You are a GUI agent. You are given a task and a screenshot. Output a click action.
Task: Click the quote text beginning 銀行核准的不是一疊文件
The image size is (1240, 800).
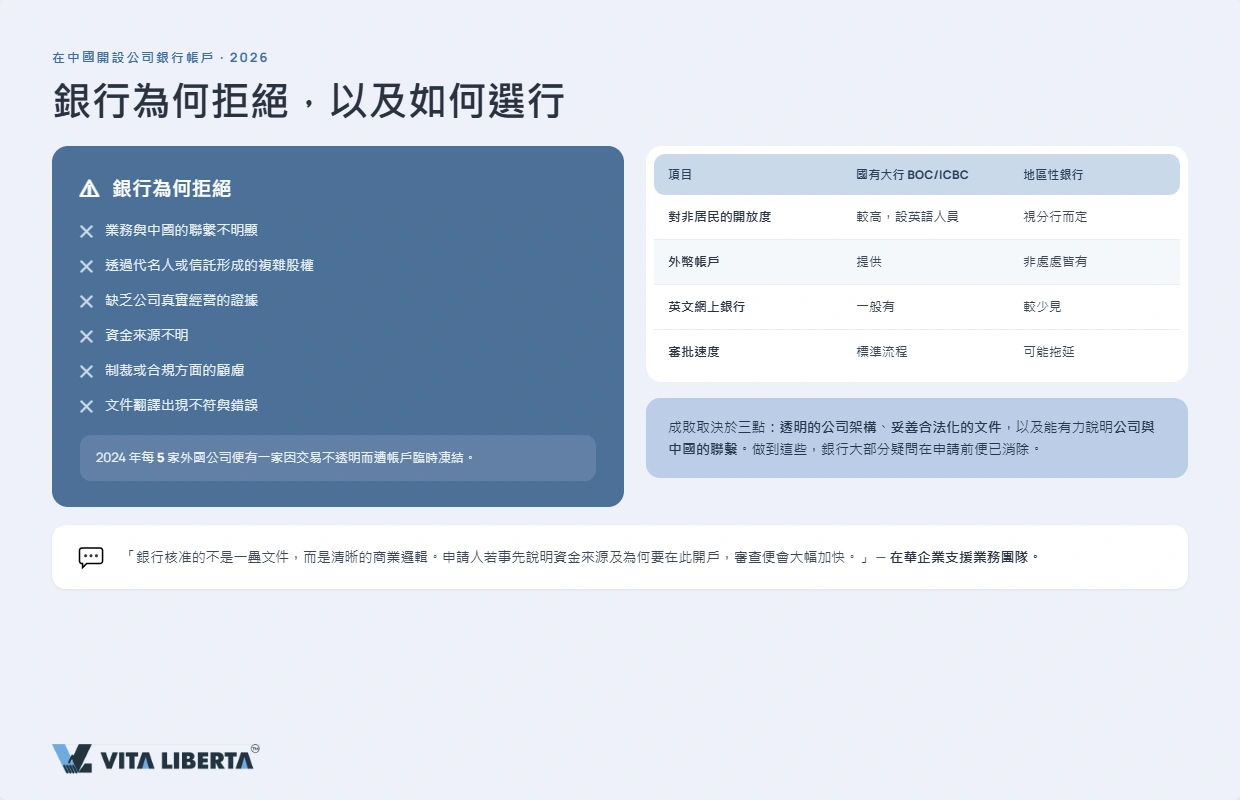click(x=497, y=557)
